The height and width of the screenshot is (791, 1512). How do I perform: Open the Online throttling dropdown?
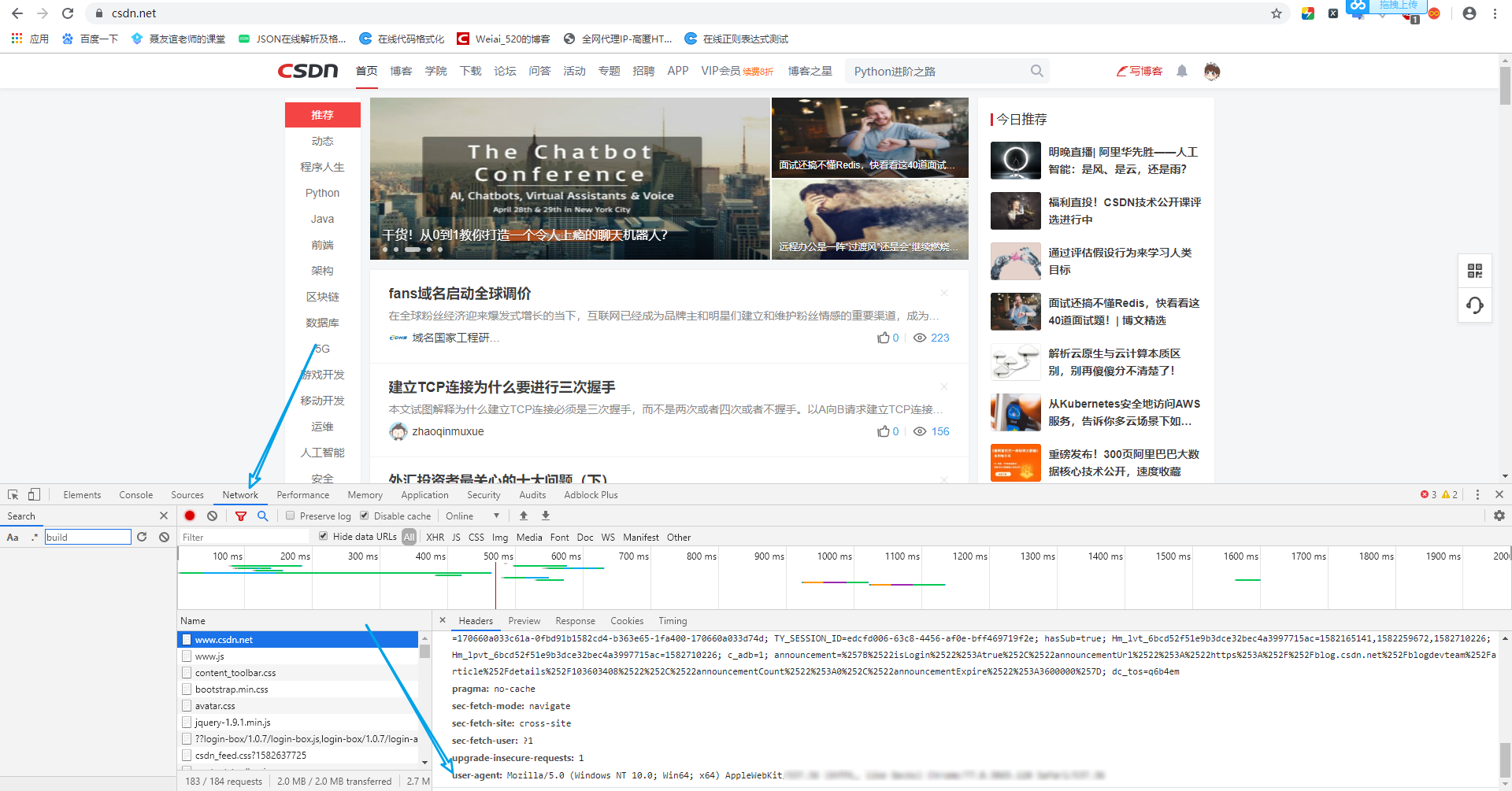(x=472, y=516)
